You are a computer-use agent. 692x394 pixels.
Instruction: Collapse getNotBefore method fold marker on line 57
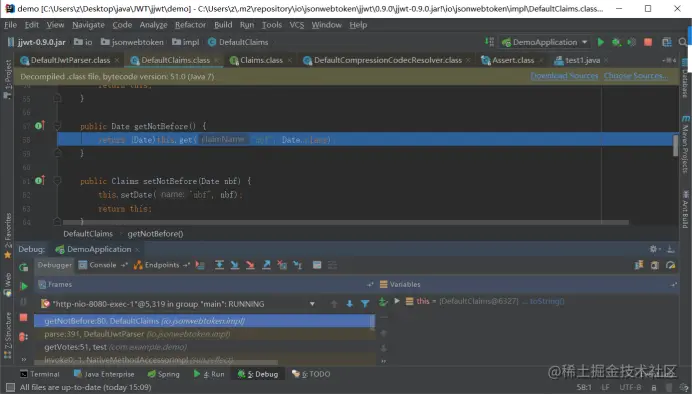57,126
